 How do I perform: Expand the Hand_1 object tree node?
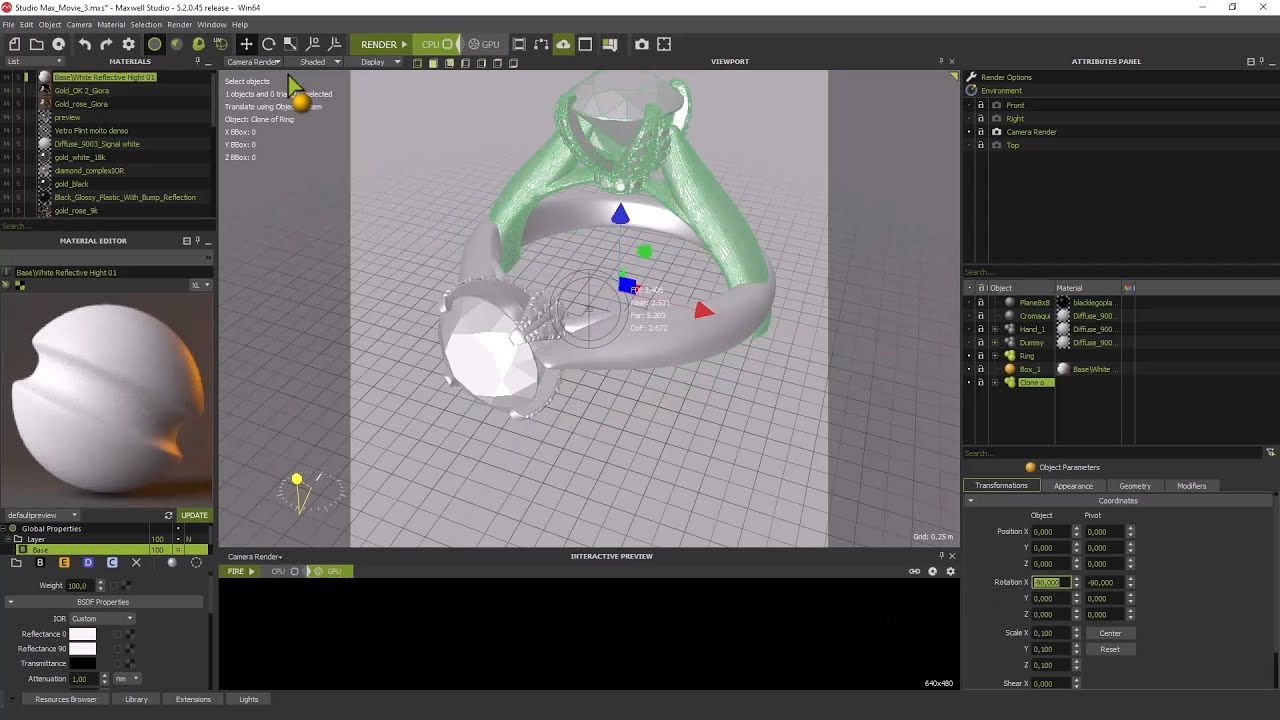tap(994, 329)
